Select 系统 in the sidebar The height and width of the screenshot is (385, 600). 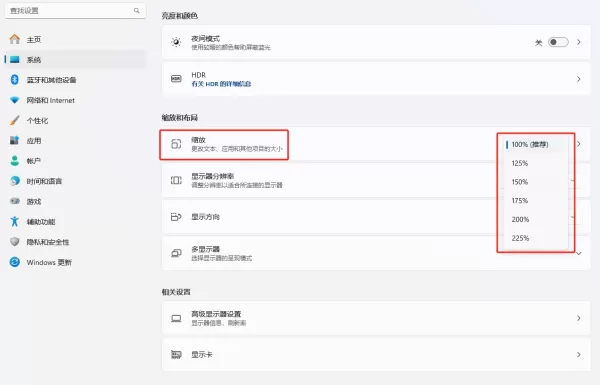tap(75, 60)
